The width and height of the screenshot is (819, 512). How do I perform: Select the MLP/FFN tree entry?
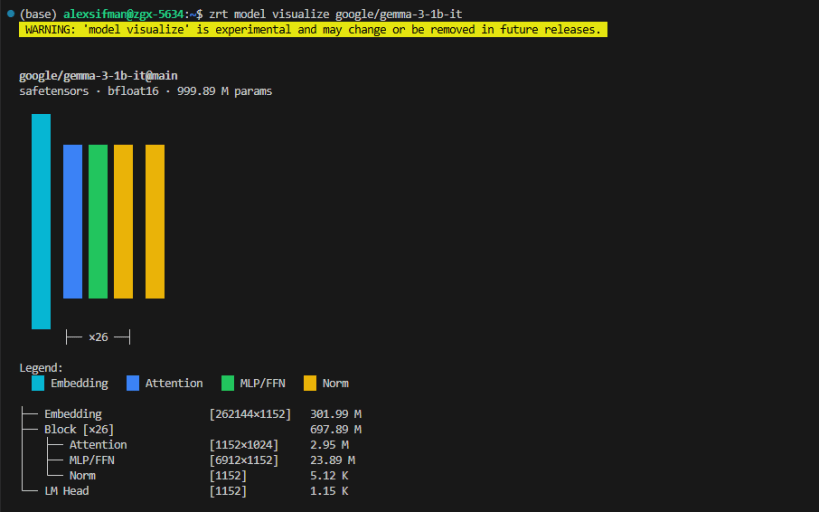click(92, 460)
